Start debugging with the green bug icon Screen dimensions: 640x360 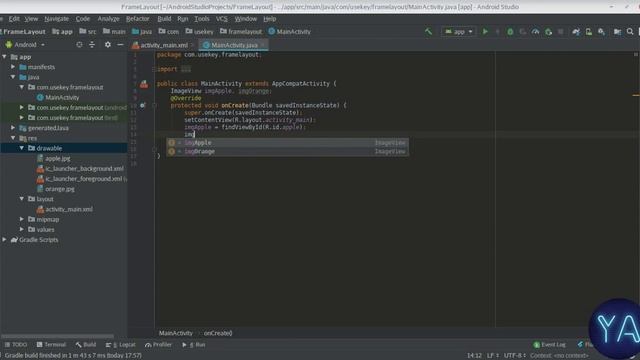510,31
